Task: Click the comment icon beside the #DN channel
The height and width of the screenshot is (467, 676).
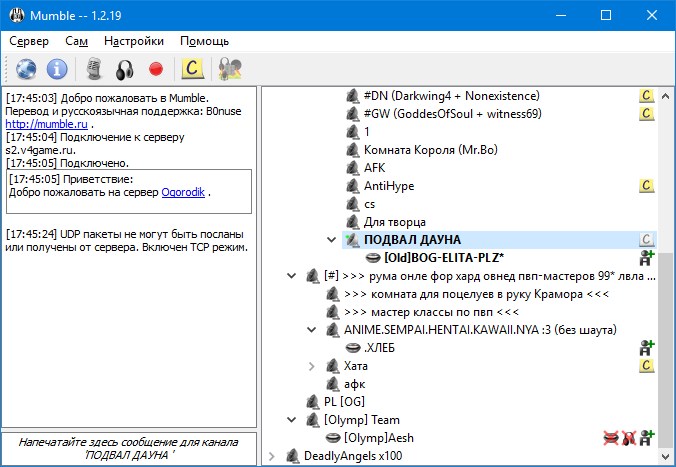Action: pos(646,95)
